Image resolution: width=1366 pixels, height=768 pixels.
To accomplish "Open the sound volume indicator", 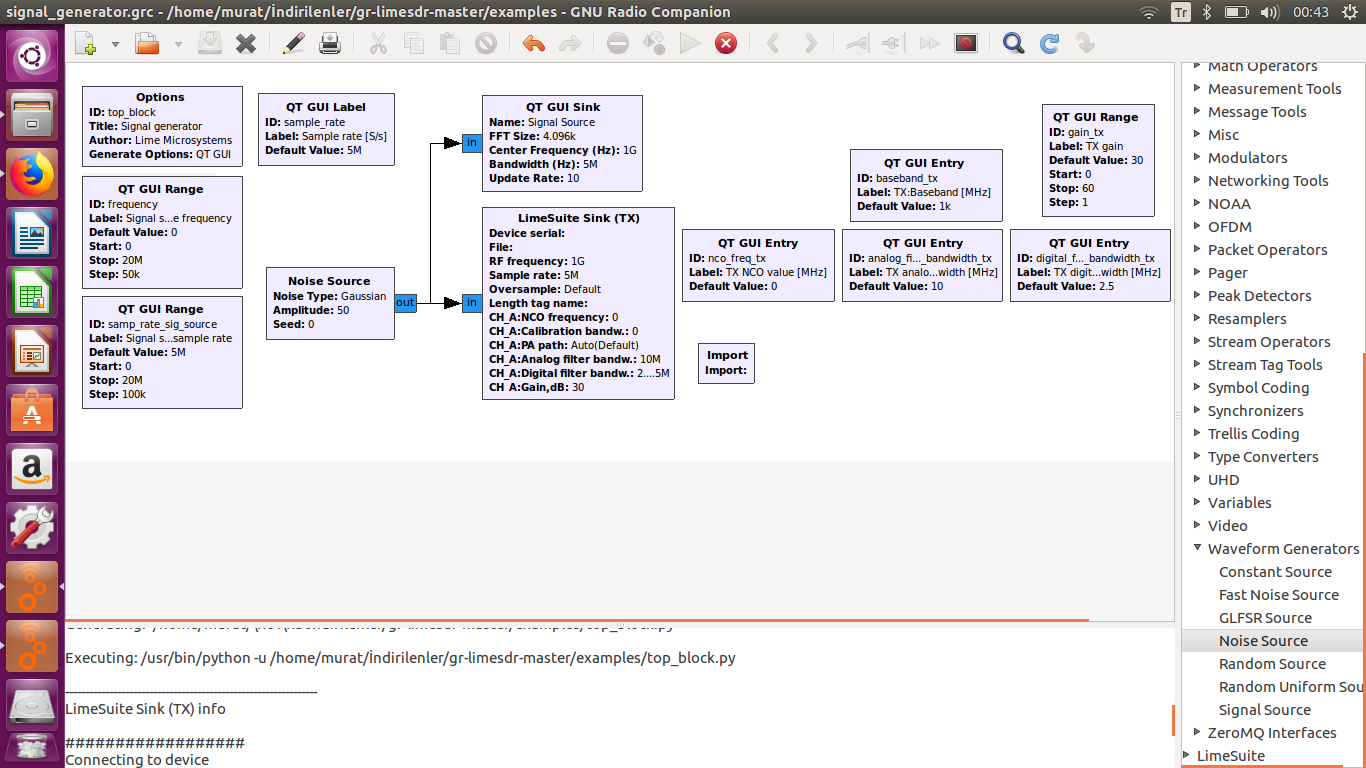I will click(1270, 12).
